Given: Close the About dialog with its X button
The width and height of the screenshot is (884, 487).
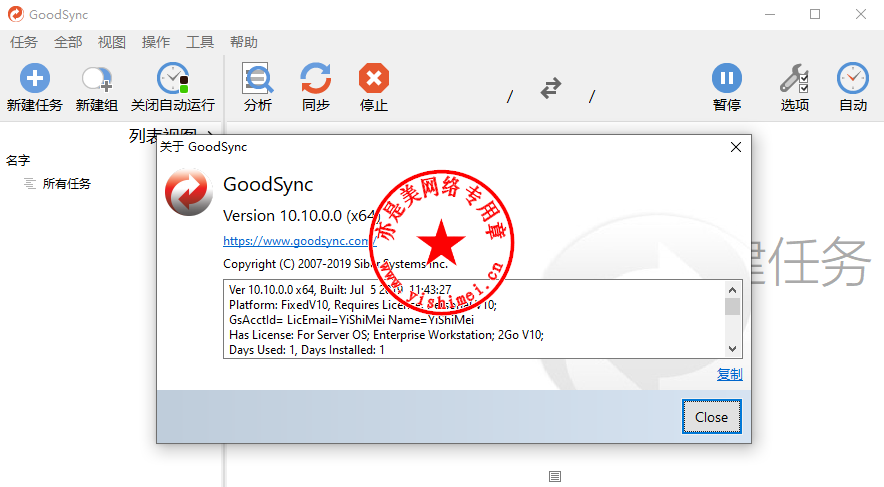Looking at the screenshot, I should point(736,147).
